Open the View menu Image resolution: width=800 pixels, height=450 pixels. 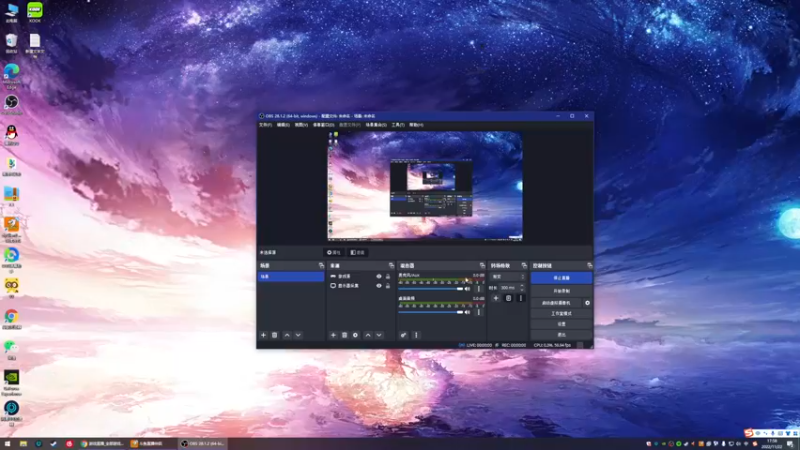(301, 125)
